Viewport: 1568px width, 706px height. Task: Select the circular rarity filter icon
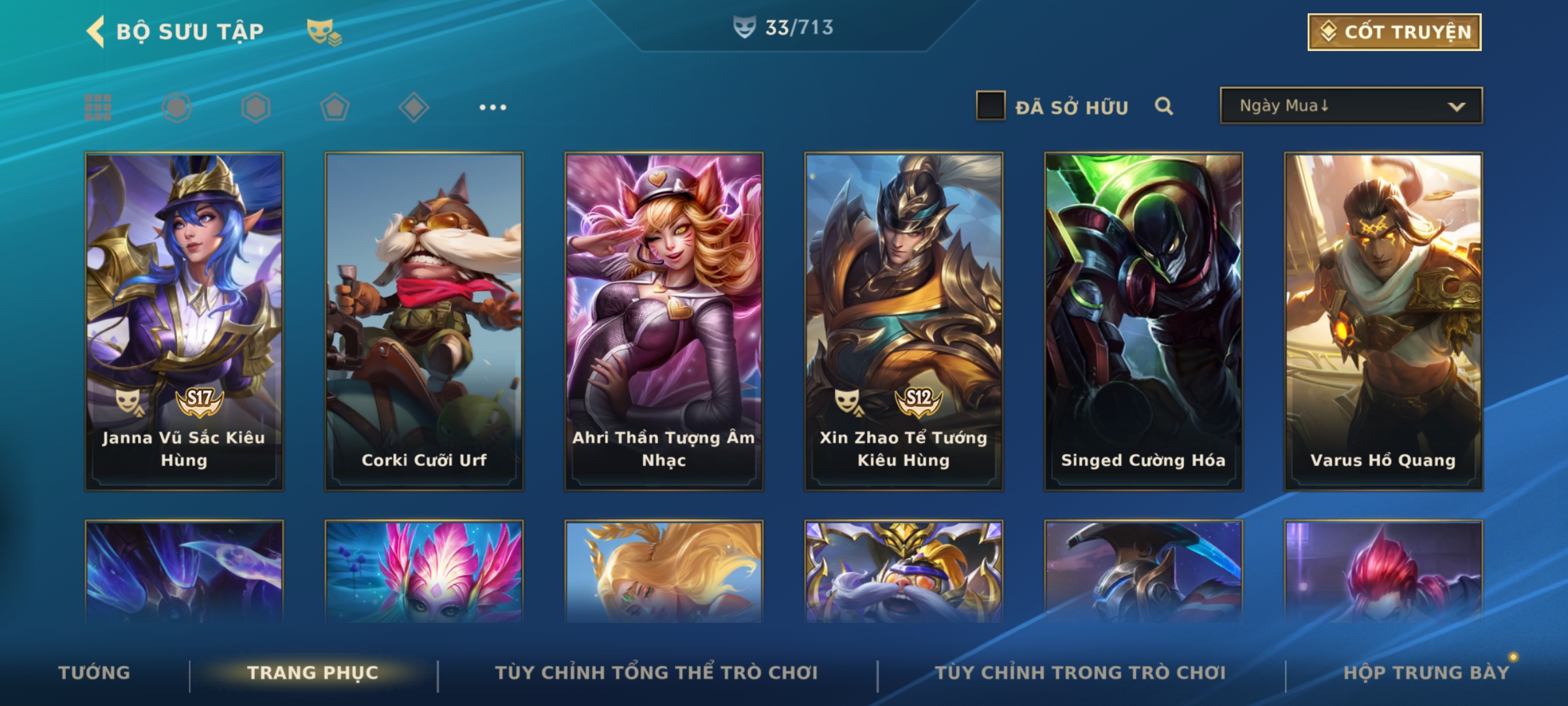point(176,107)
